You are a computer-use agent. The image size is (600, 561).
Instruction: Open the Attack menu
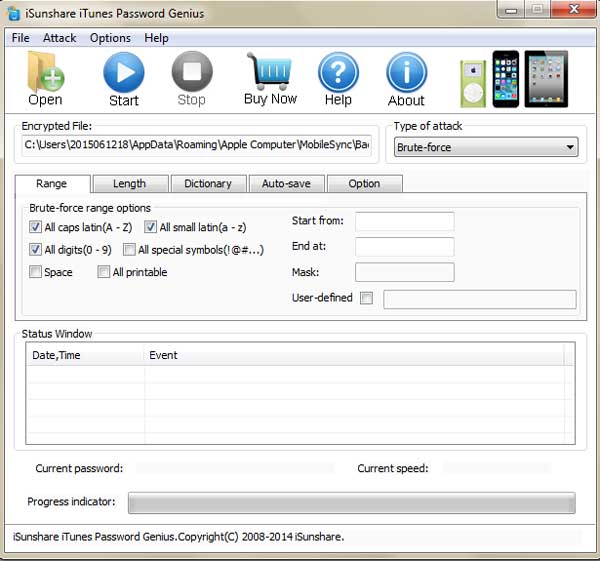click(x=59, y=38)
